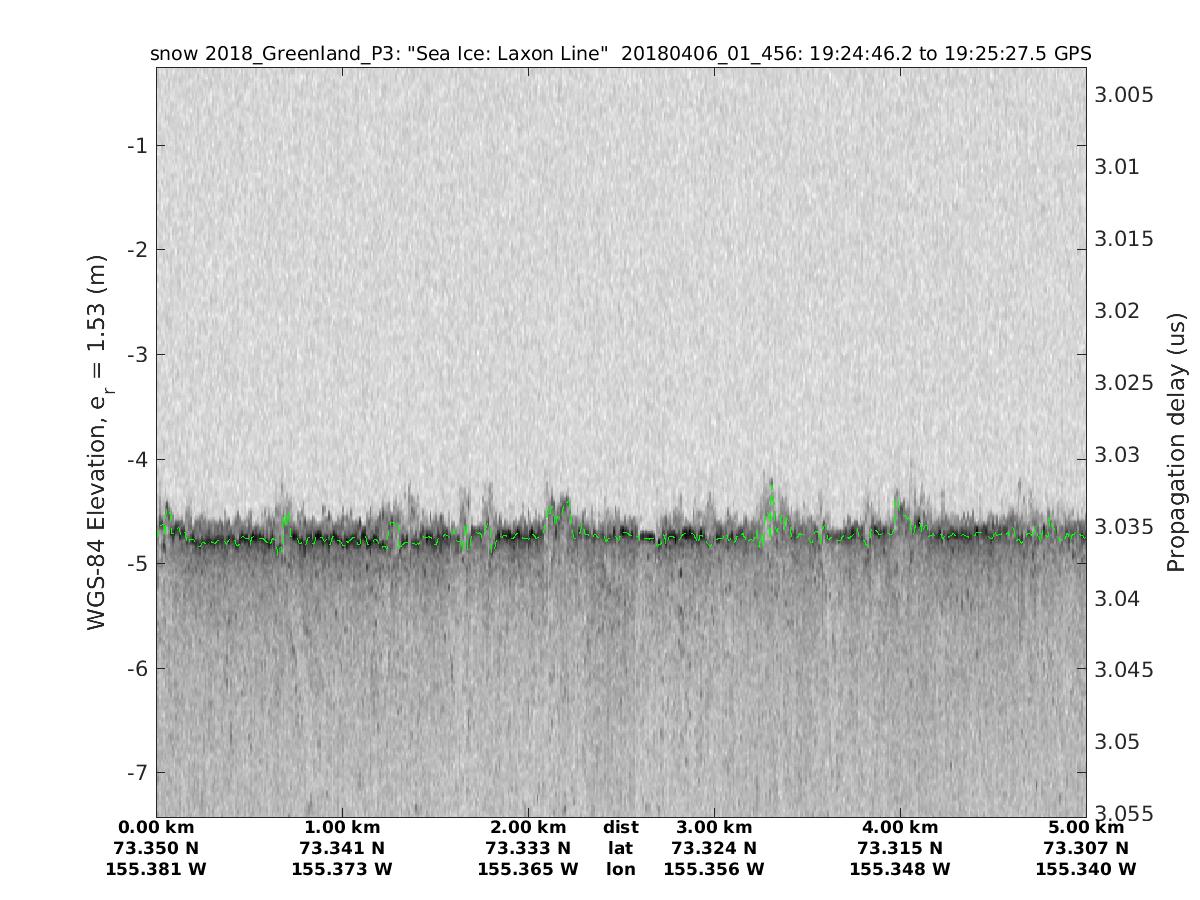
Task: Select the 1.00 km distance tick label
Action: 342,827
